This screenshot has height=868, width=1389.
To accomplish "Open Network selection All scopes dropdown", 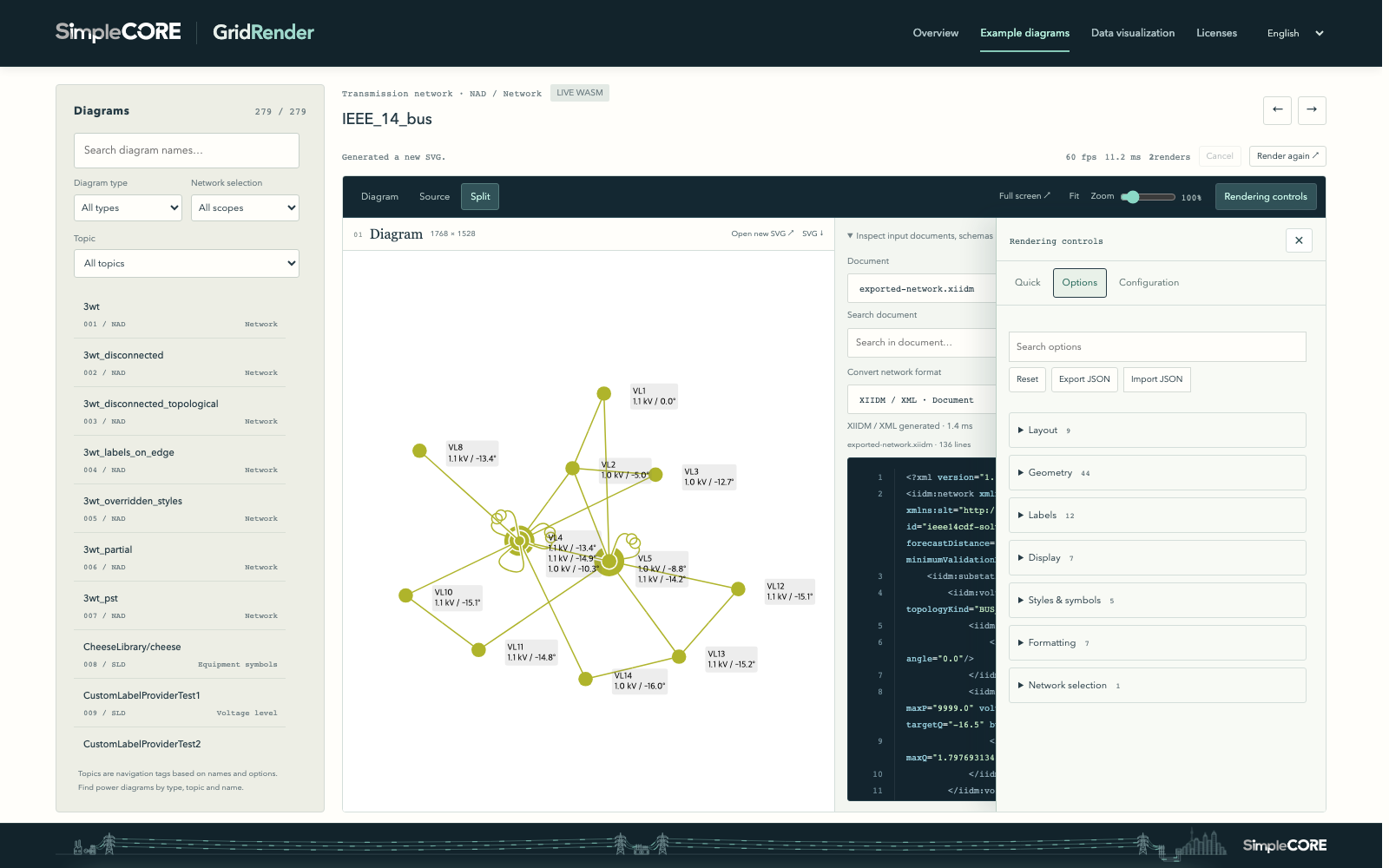I will coord(245,207).
